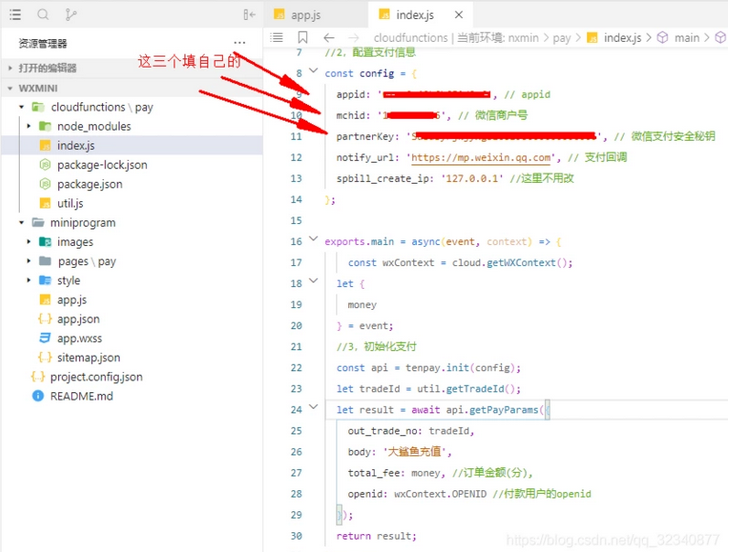Click 'out_trade_no: tradeId,' on line 25
This screenshot has width=735, height=552.
(x=411, y=431)
